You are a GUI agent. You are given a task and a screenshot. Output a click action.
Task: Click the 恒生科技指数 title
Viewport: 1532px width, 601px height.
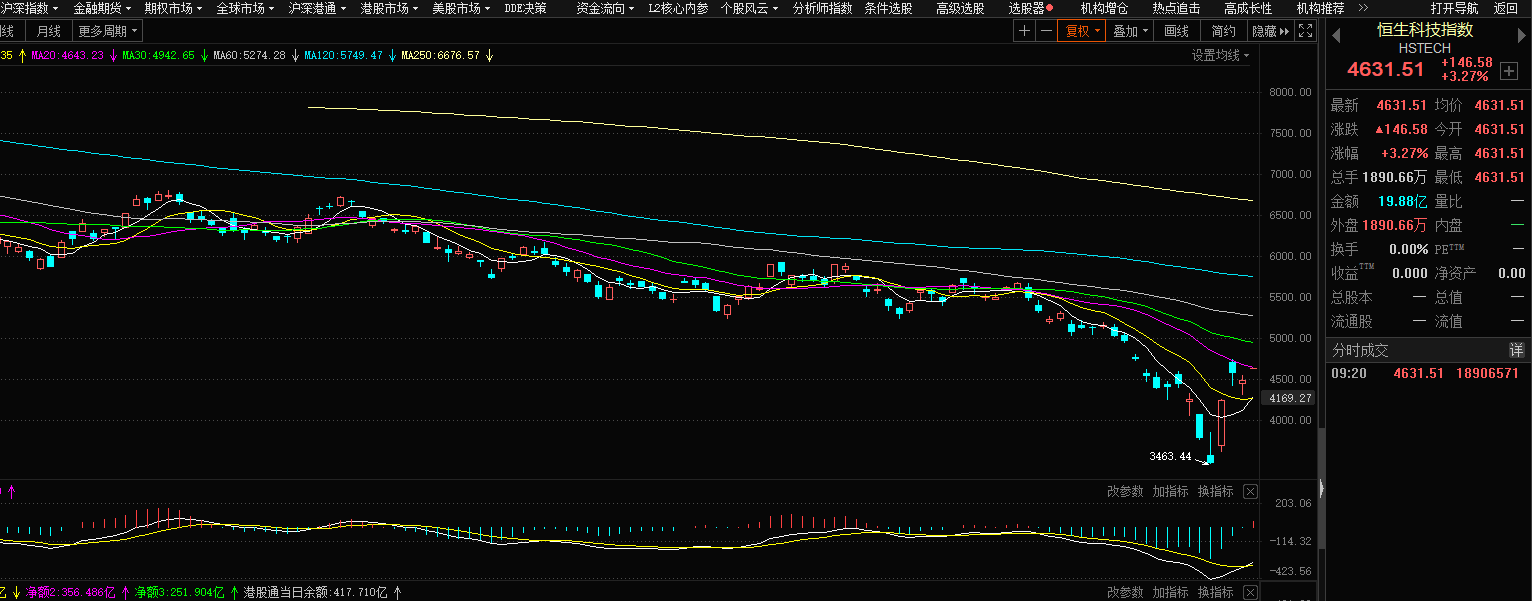coord(1425,30)
